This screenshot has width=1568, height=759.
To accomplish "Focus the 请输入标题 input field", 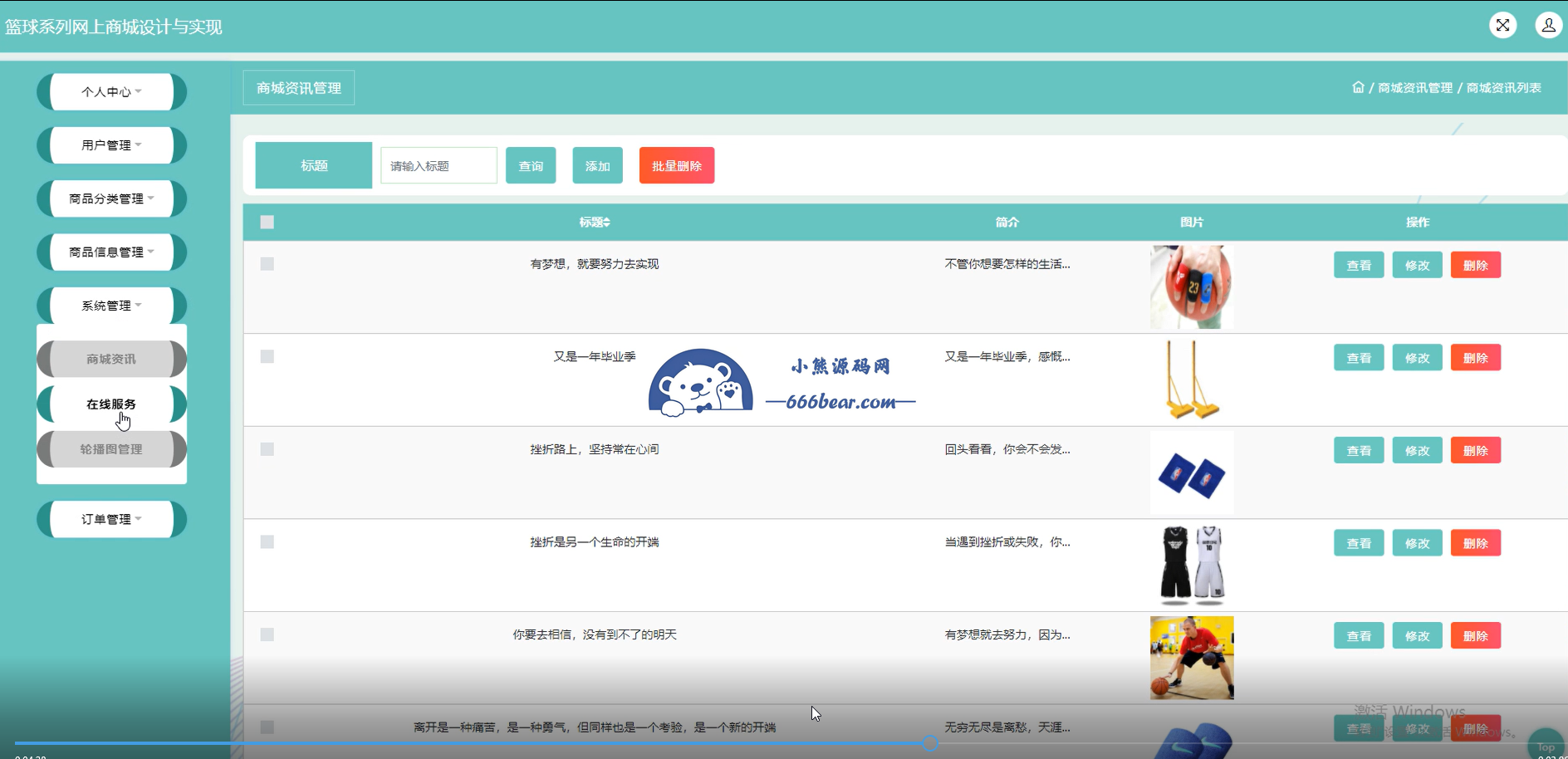I will click(x=439, y=166).
